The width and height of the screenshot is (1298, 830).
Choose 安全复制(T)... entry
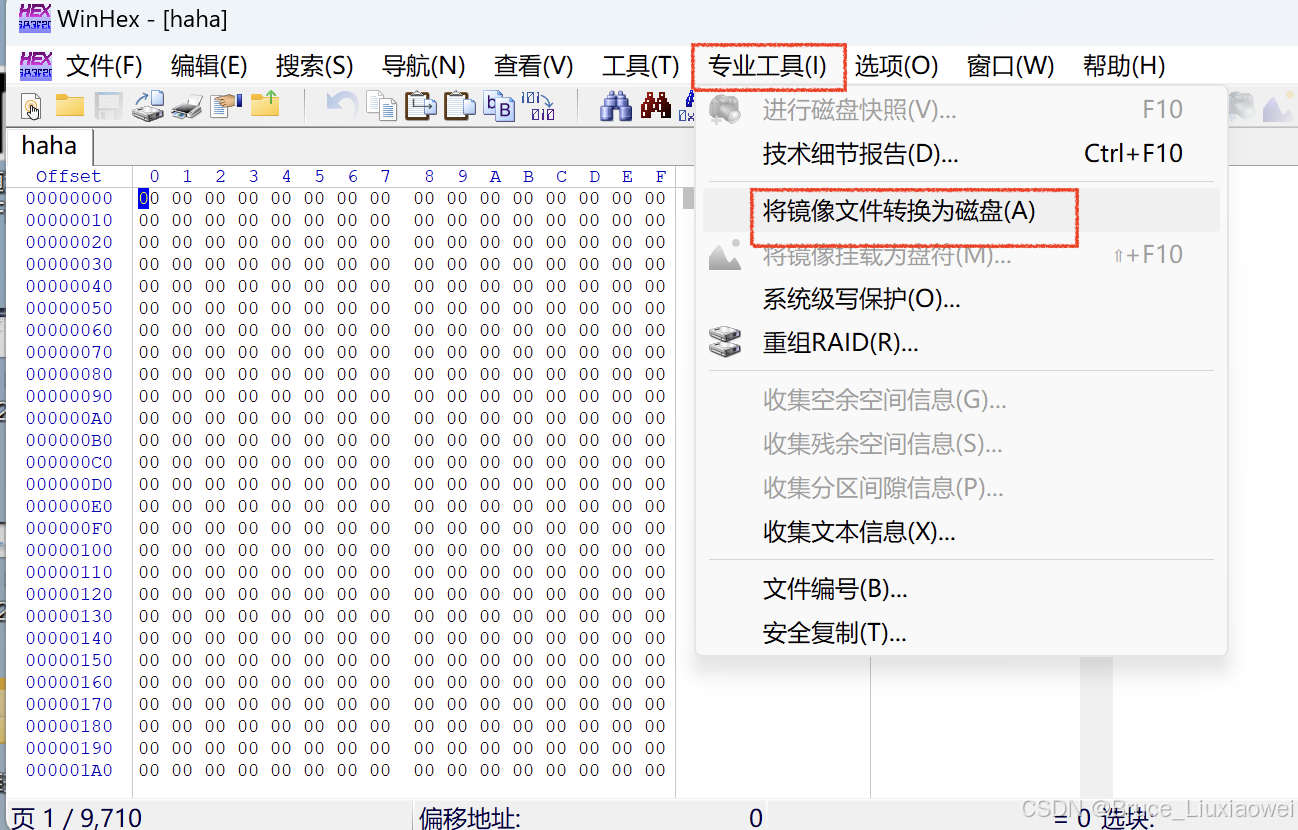pos(961,633)
